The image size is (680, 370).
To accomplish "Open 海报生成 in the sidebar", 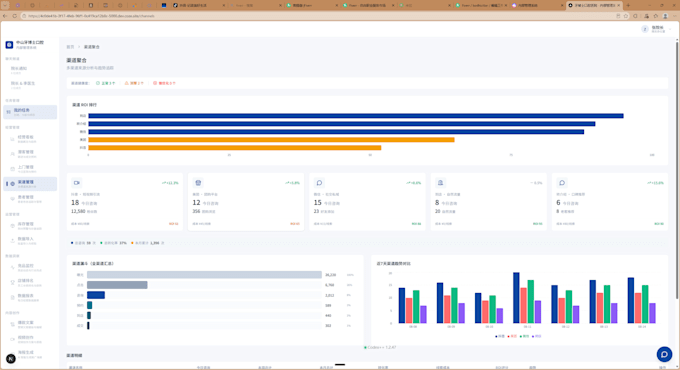I will (x=30, y=354).
